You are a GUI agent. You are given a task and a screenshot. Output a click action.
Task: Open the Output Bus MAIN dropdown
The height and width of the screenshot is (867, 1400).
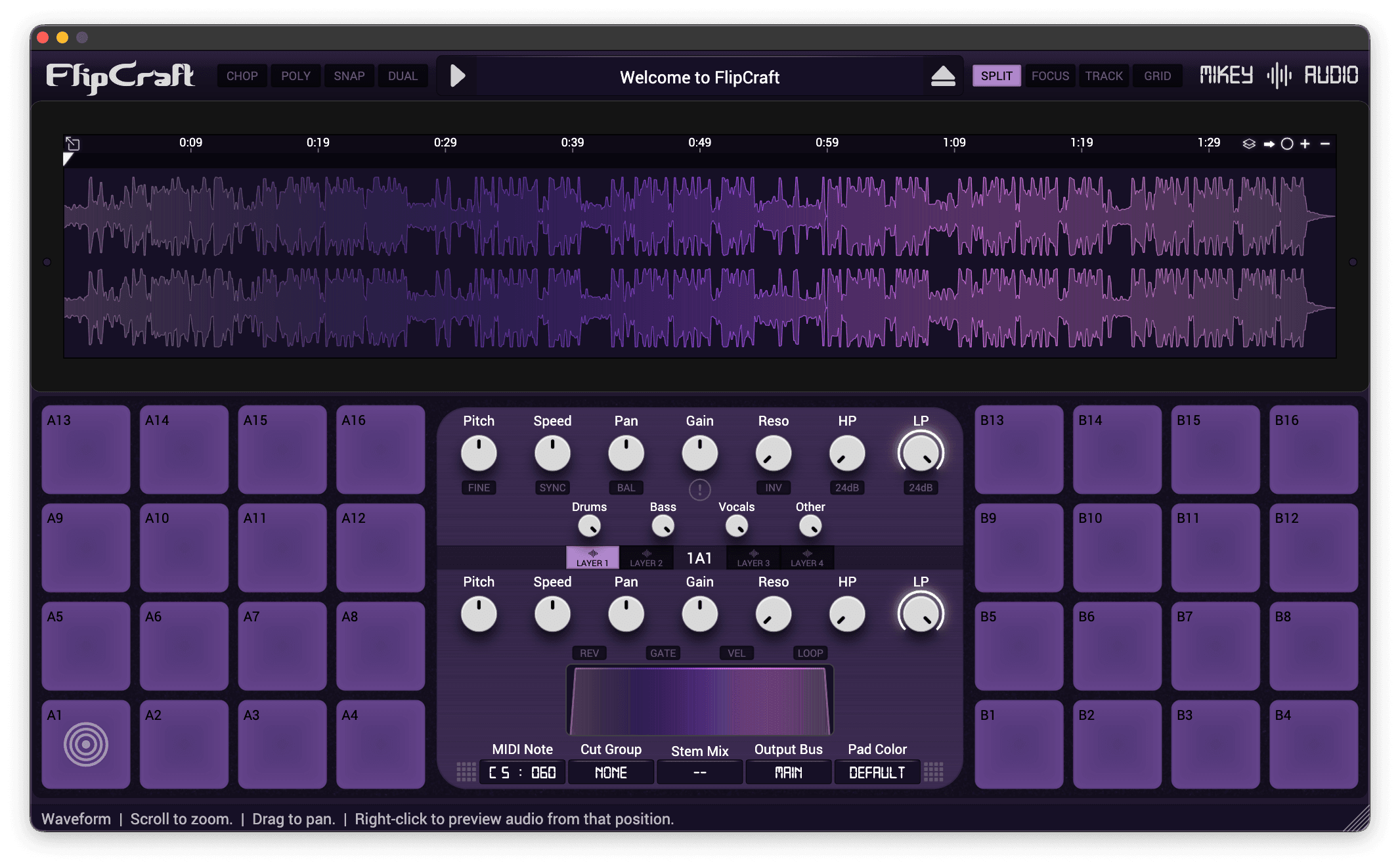click(788, 772)
